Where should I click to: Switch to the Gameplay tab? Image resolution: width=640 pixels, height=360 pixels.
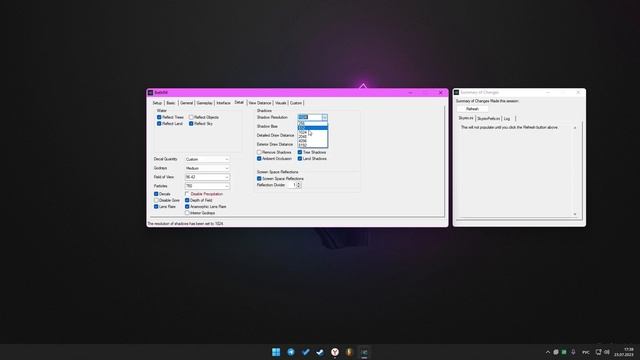point(204,103)
